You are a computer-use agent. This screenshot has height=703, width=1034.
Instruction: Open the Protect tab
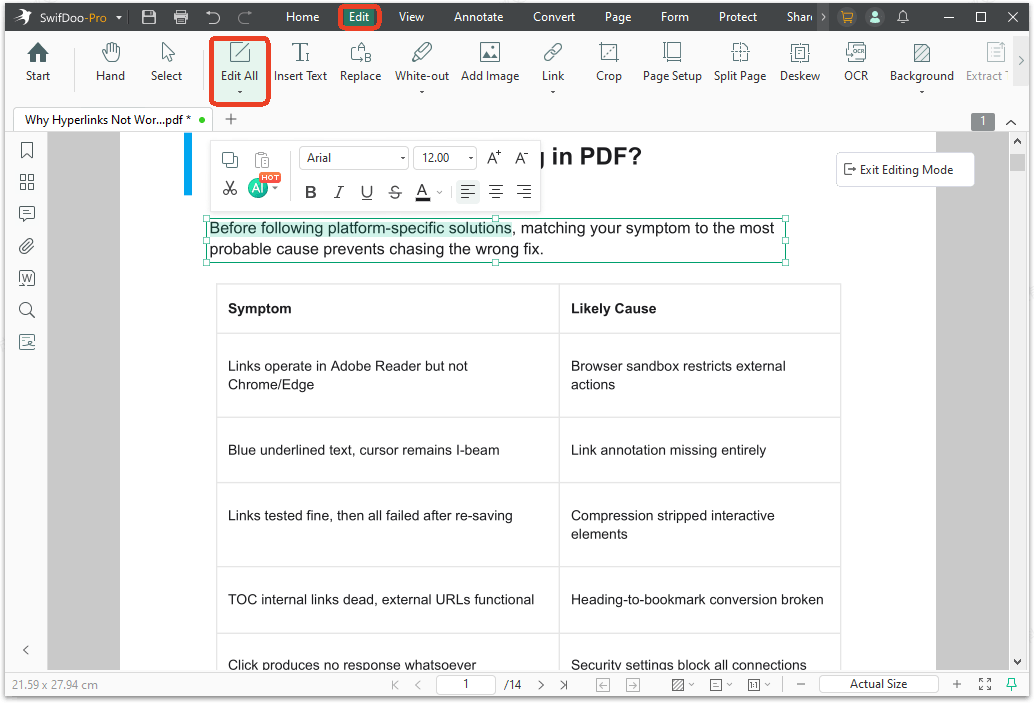(737, 17)
